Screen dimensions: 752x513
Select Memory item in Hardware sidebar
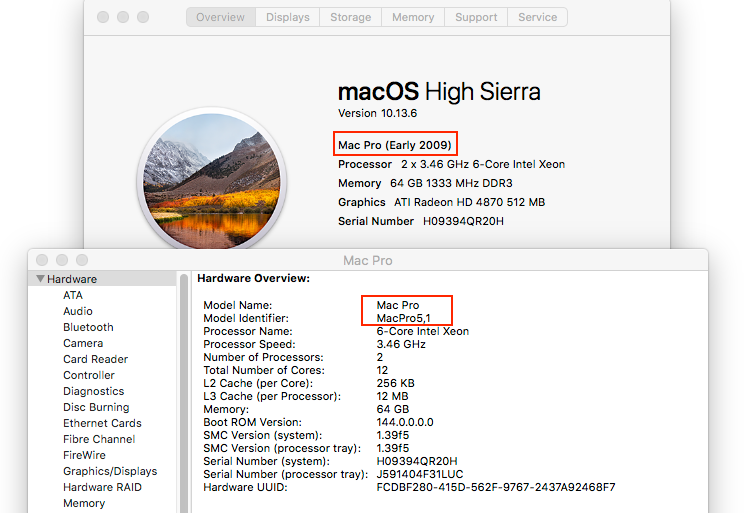(x=84, y=503)
